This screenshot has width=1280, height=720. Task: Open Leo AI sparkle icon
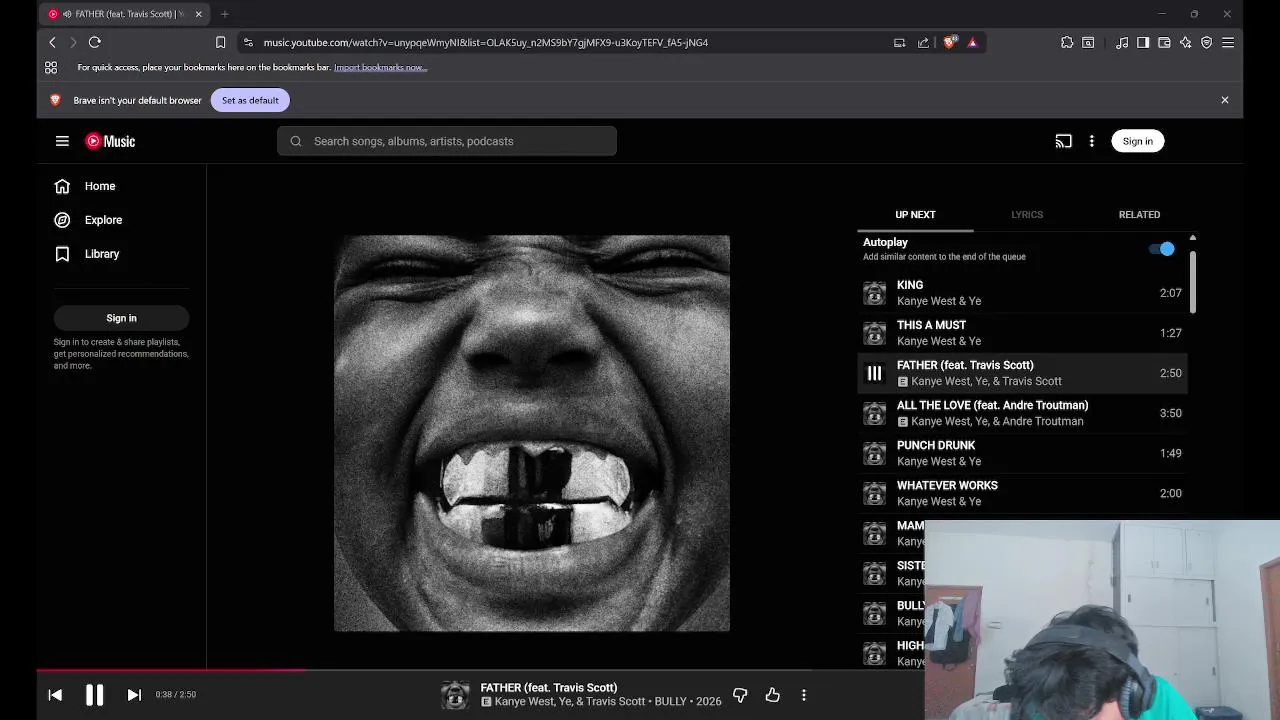1185,42
